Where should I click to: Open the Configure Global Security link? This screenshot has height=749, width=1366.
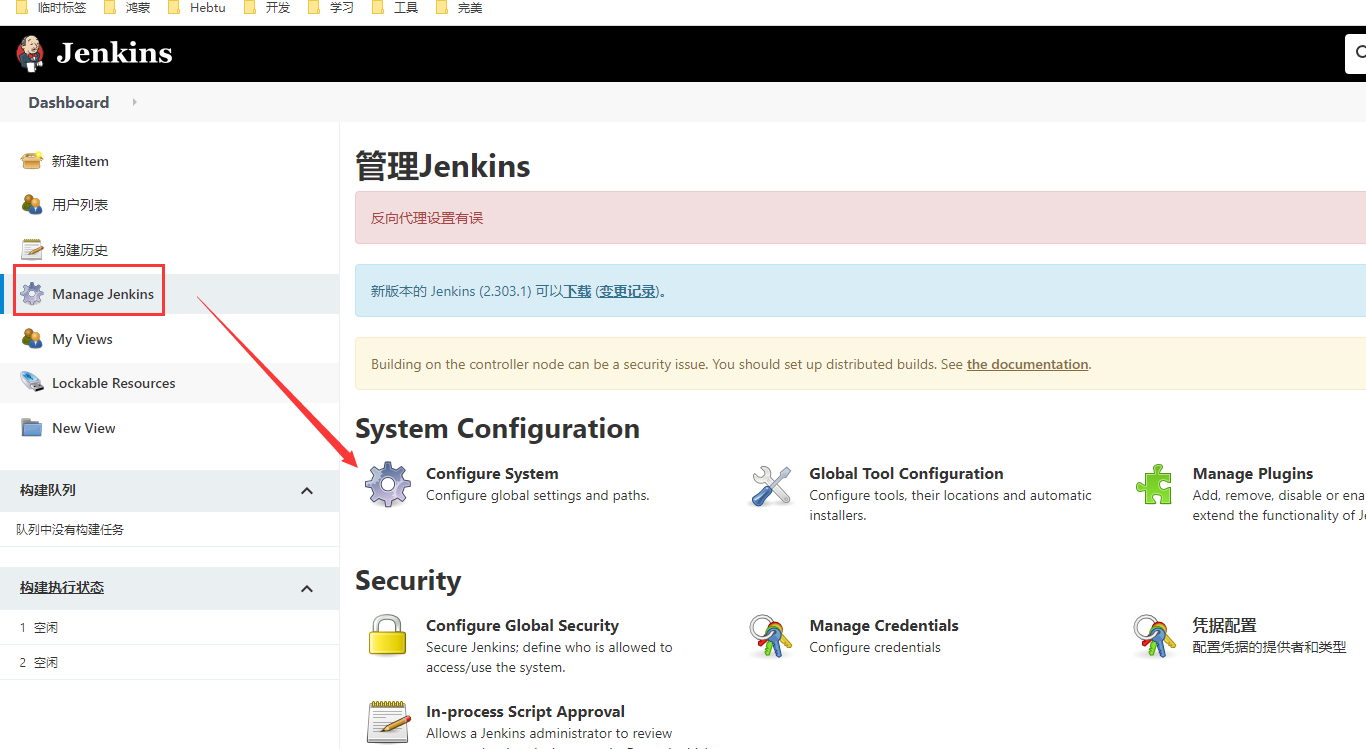point(522,626)
